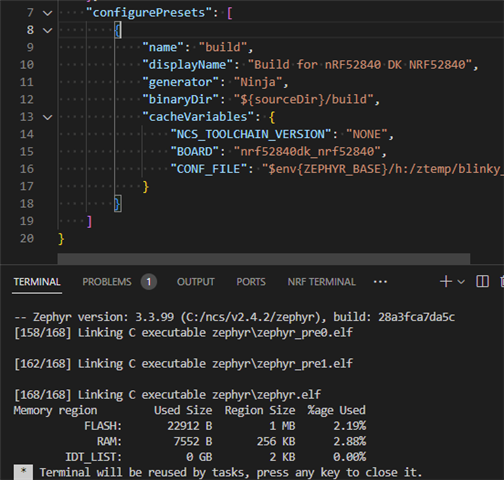The image size is (504, 480).
Task: Open the NRF TERMINAL tab
Action: tap(322, 282)
